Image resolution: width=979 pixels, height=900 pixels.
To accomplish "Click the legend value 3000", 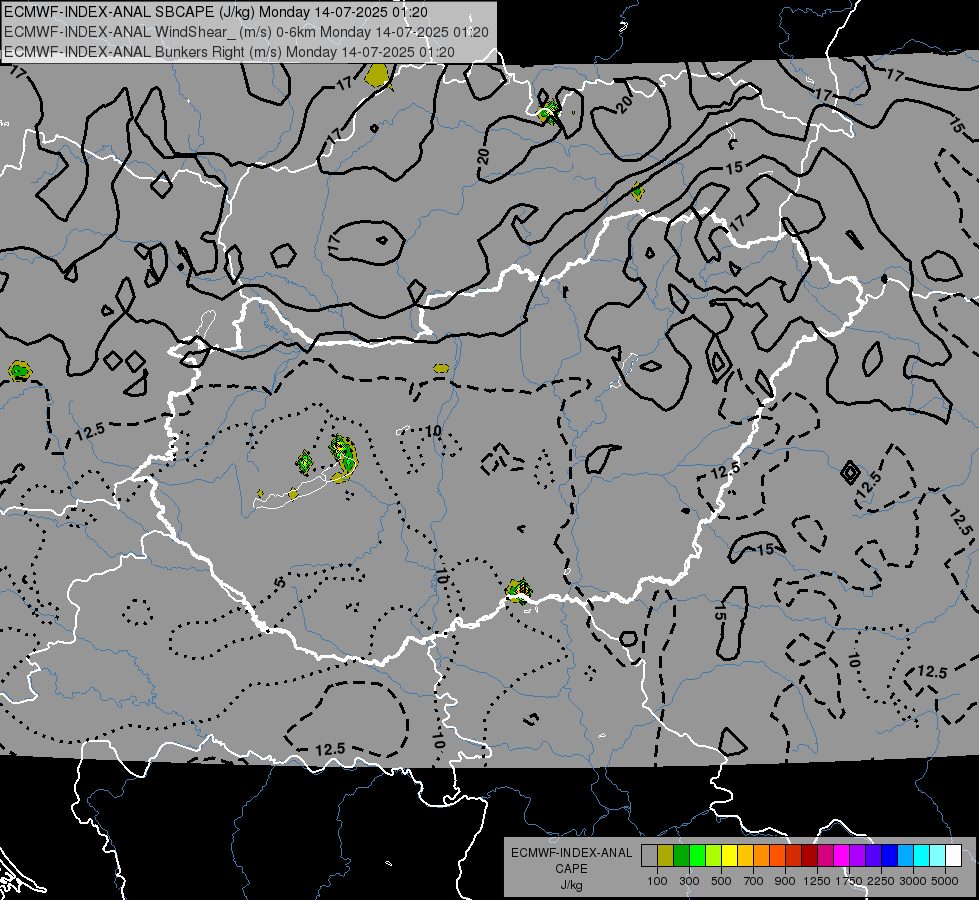I will pyautogui.click(x=913, y=881).
